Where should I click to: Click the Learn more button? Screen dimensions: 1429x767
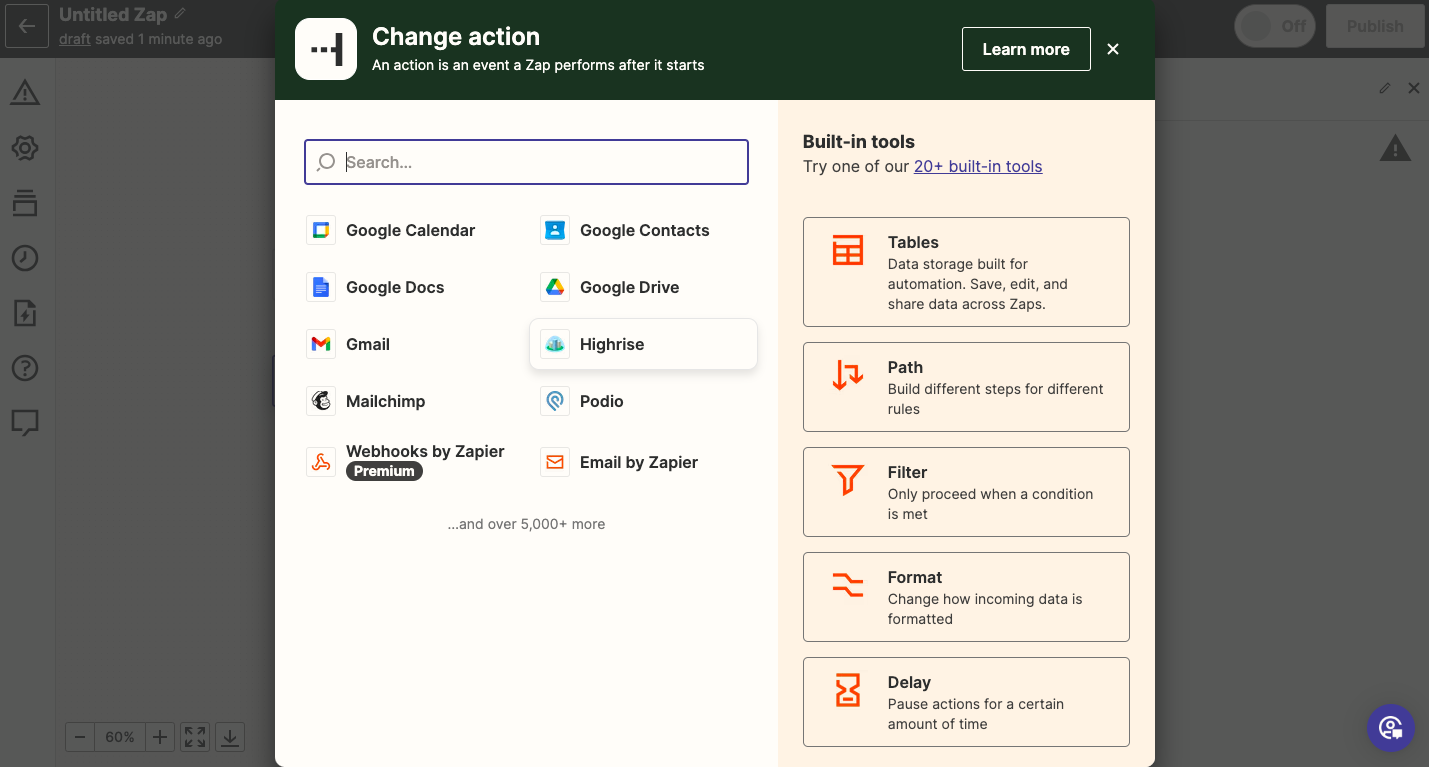(1026, 49)
